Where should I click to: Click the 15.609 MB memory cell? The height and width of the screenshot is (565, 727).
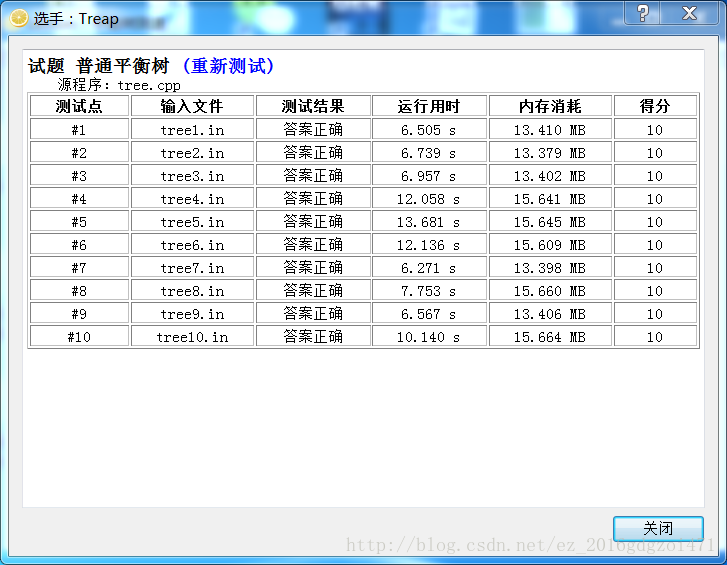(x=550, y=245)
